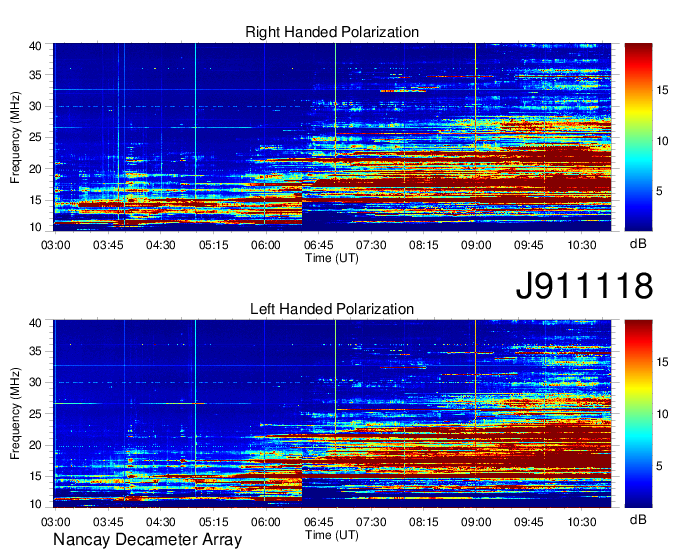Click the "06:00" time tick of Right Handed plot
680x552 pixels.
coord(266,245)
